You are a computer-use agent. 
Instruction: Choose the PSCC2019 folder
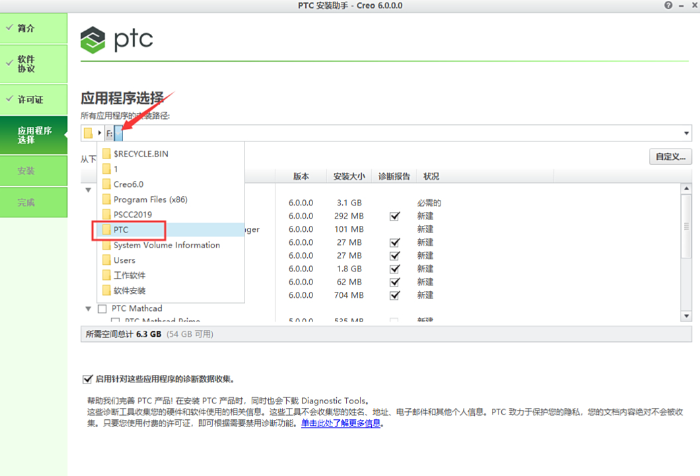tap(134, 214)
